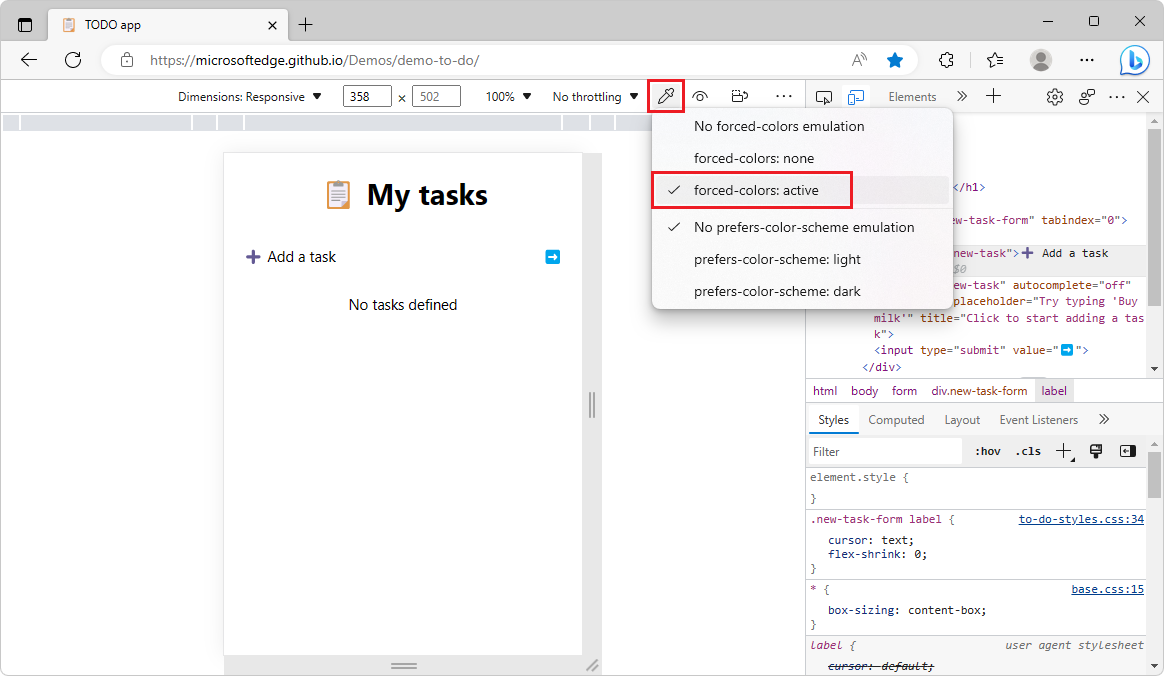
Task: Select body in the breadcrumb
Action: pyautogui.click(x=864, y=391)
